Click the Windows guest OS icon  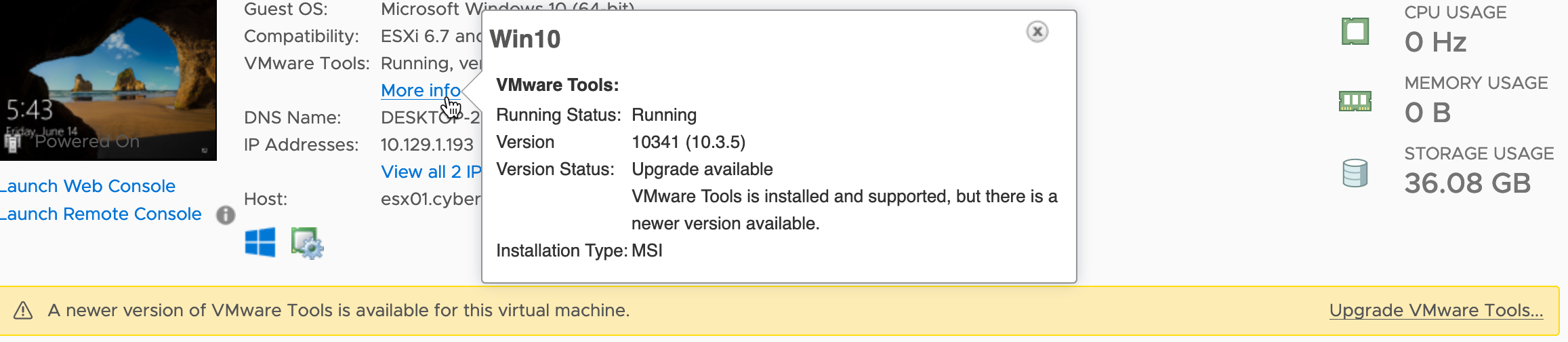pos(260,242)
